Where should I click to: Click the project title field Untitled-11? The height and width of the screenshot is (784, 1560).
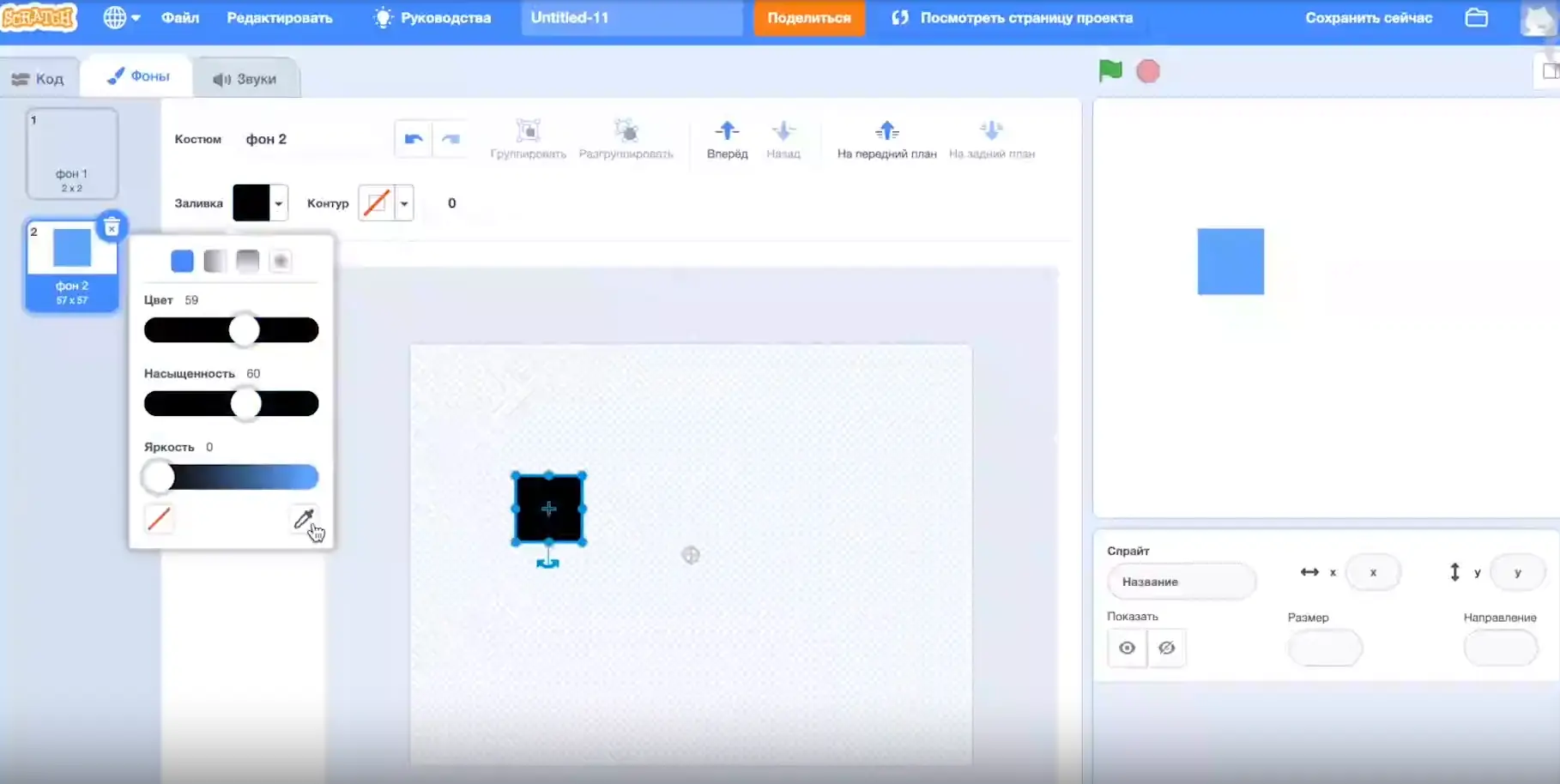tap(632, 17)
